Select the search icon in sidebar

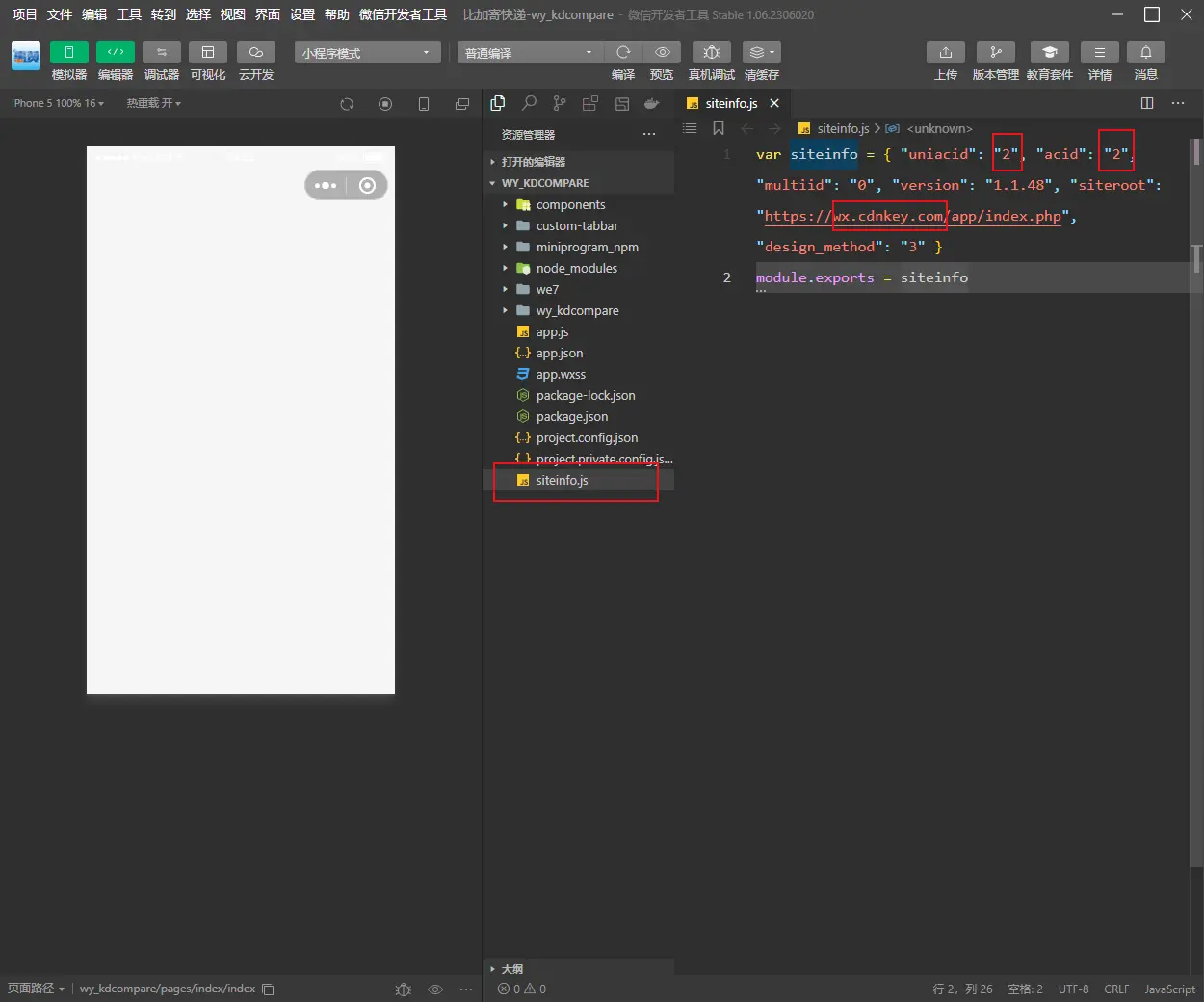coord(529,103)
